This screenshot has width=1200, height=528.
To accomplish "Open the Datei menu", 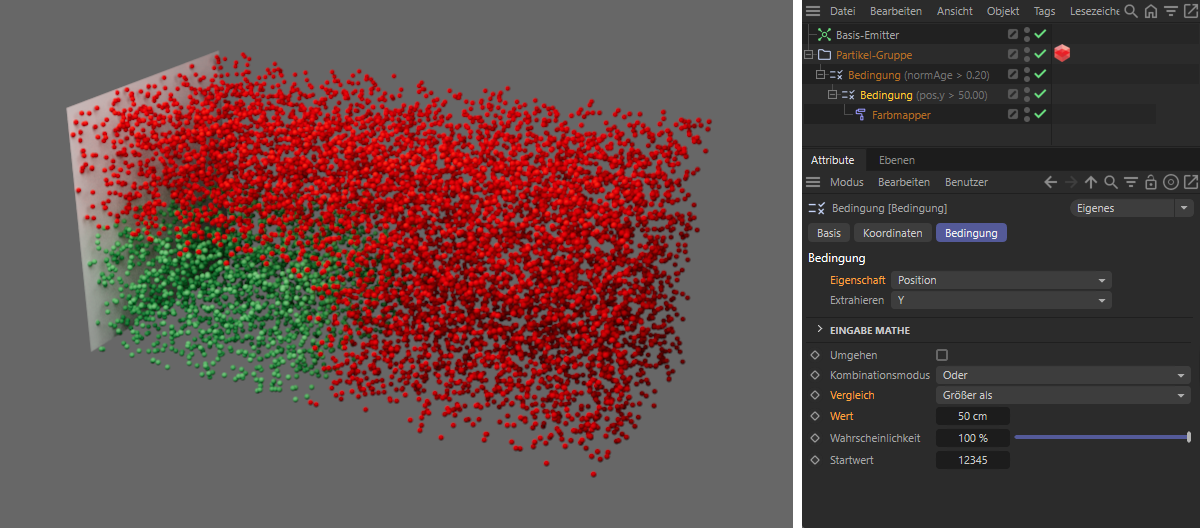I will pyautogui.click(x=843, y=11).
